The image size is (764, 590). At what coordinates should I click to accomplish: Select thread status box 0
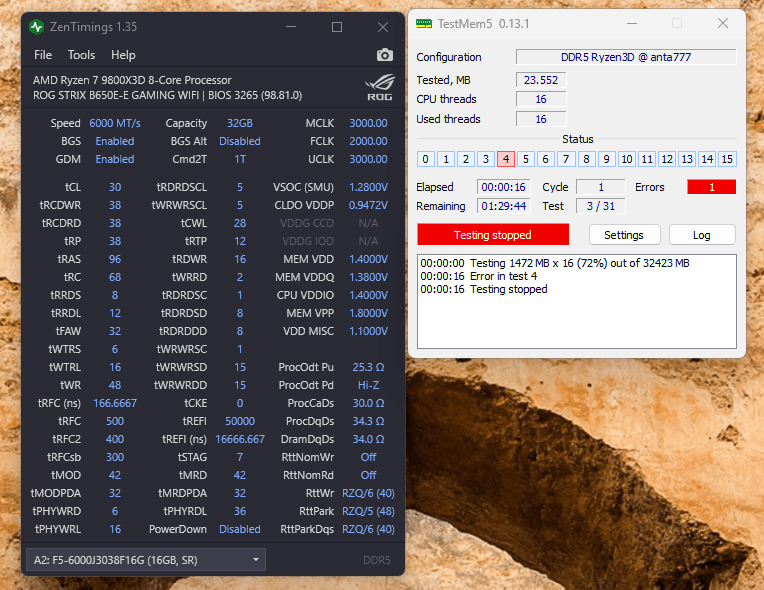[x=425, y=159]
